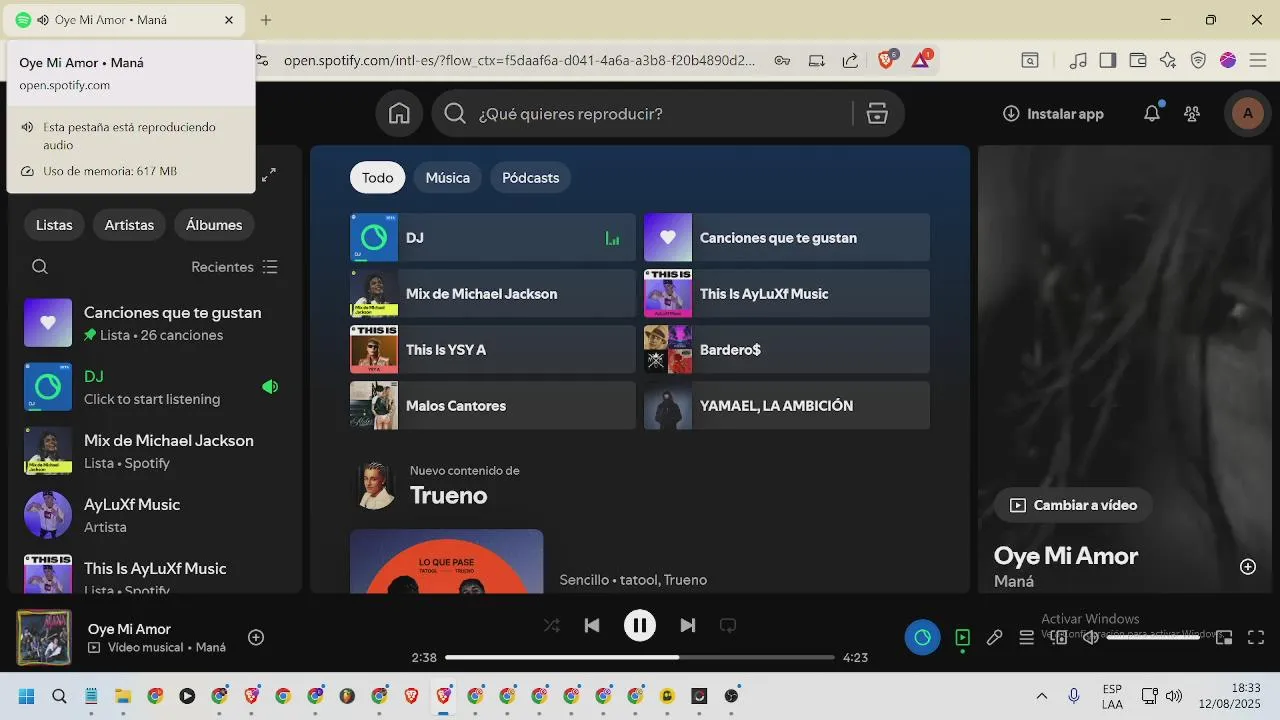Image resolution: width=1280 pixels, height=720 pixels.
Task: Click the Maná album art in player bar
Action: click(44, 638)
